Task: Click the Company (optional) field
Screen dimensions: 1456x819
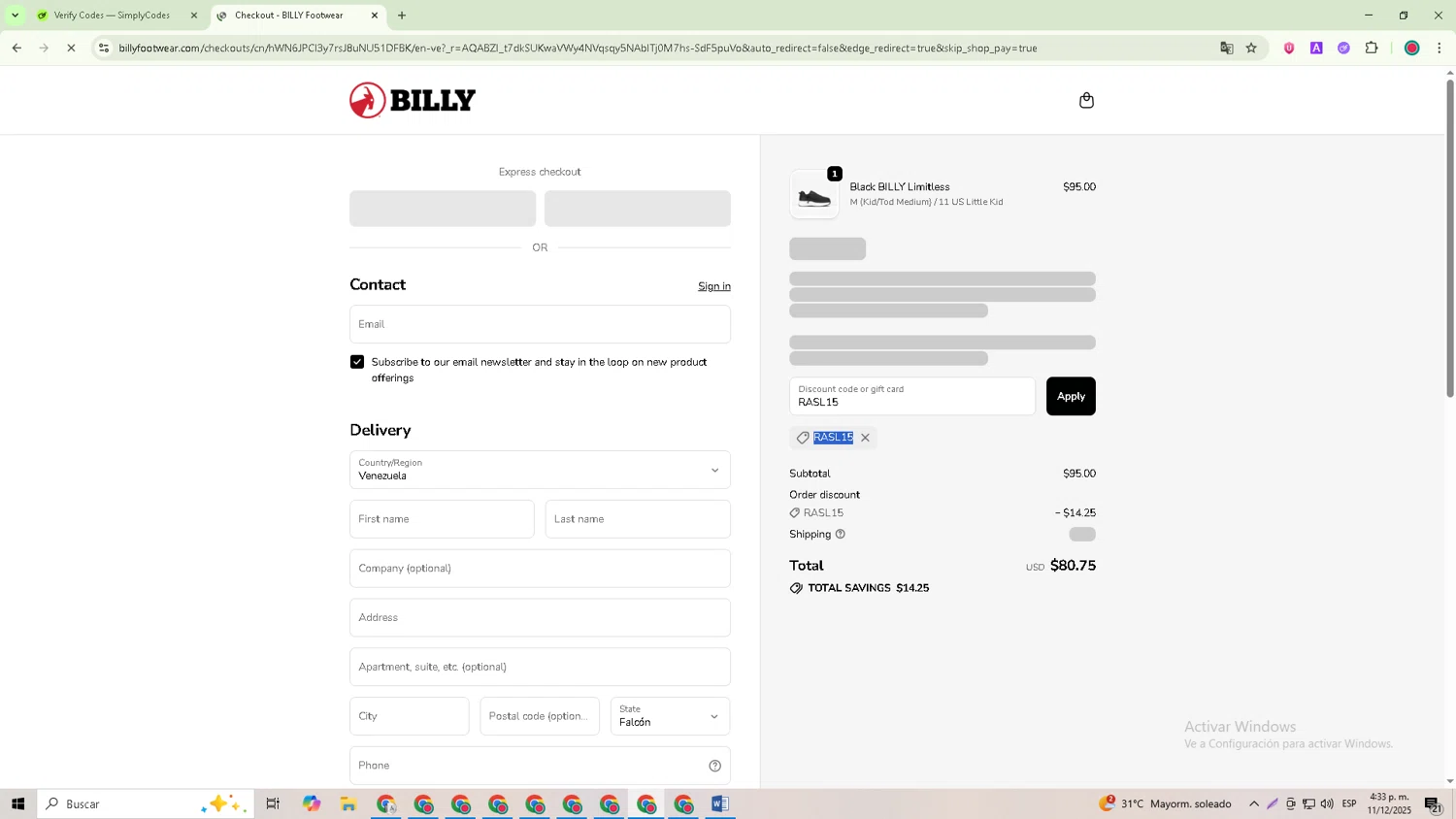Action: coord(540,569)
